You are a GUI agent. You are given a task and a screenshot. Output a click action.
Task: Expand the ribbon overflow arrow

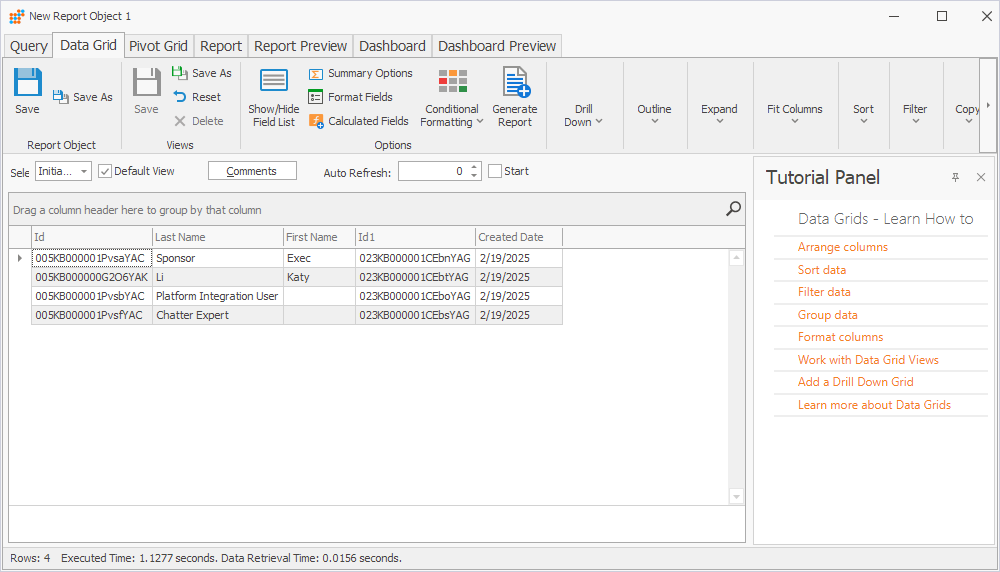pos(988,105)
